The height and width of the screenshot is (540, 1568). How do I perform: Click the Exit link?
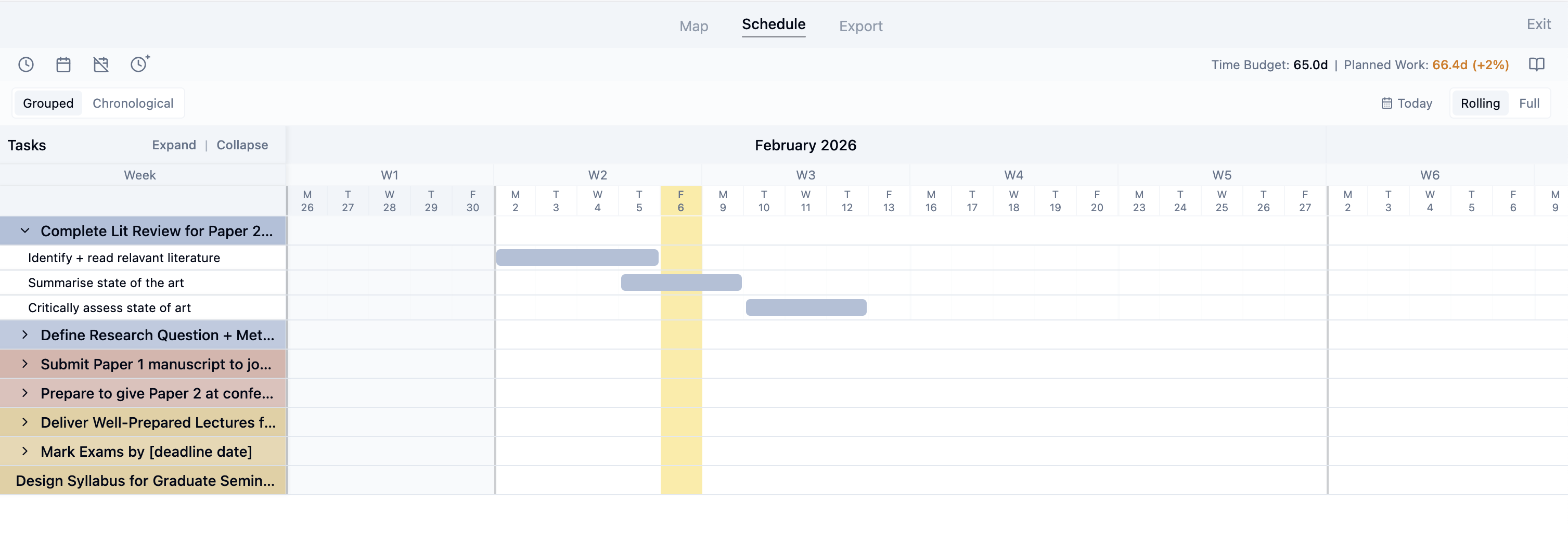coord(1538,24)
